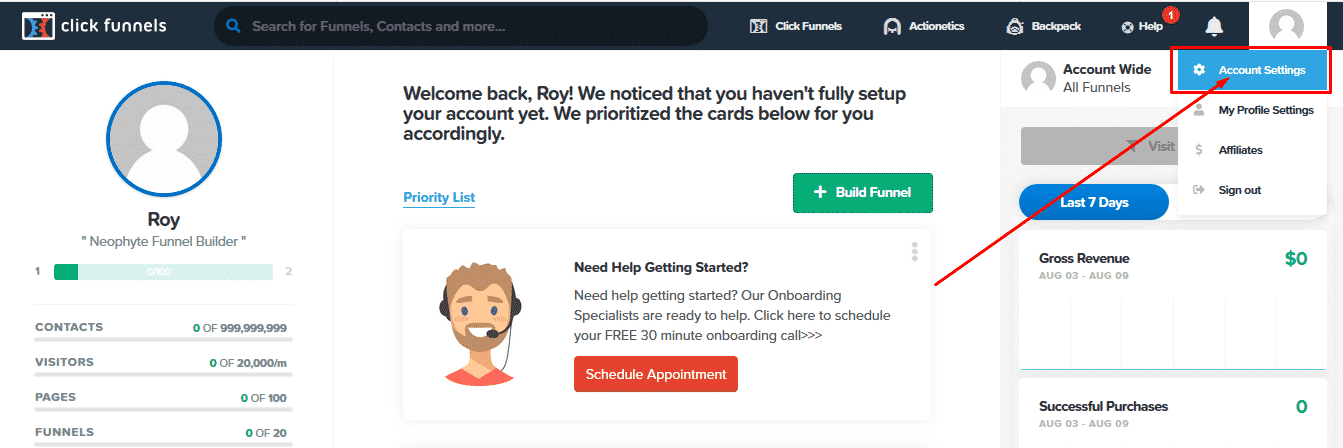Open the Priority List link

[439, 197]
